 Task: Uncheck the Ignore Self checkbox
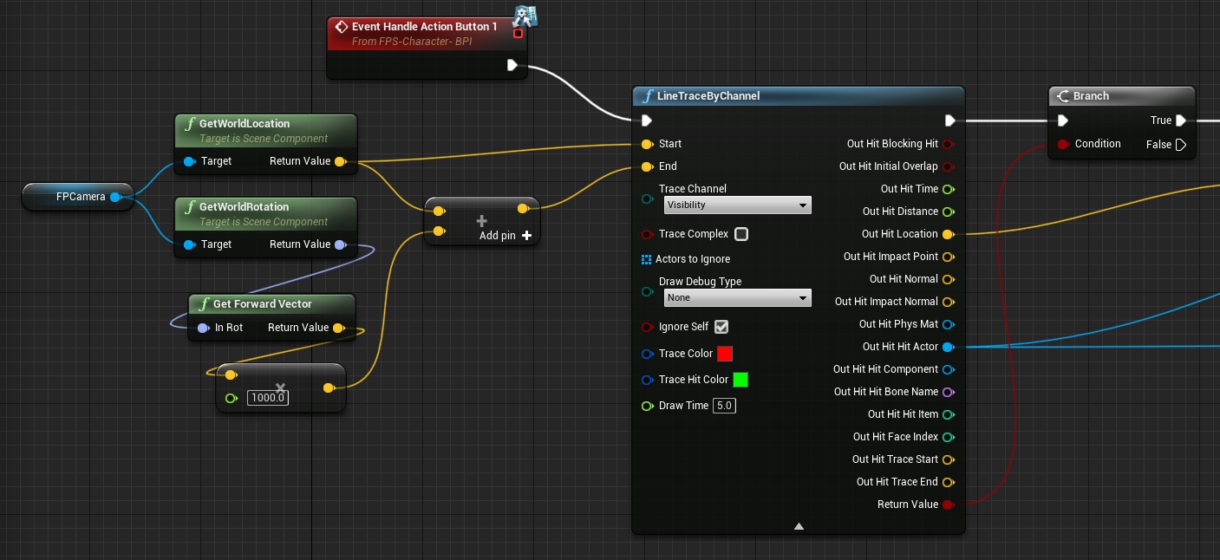tap(721, 327)
